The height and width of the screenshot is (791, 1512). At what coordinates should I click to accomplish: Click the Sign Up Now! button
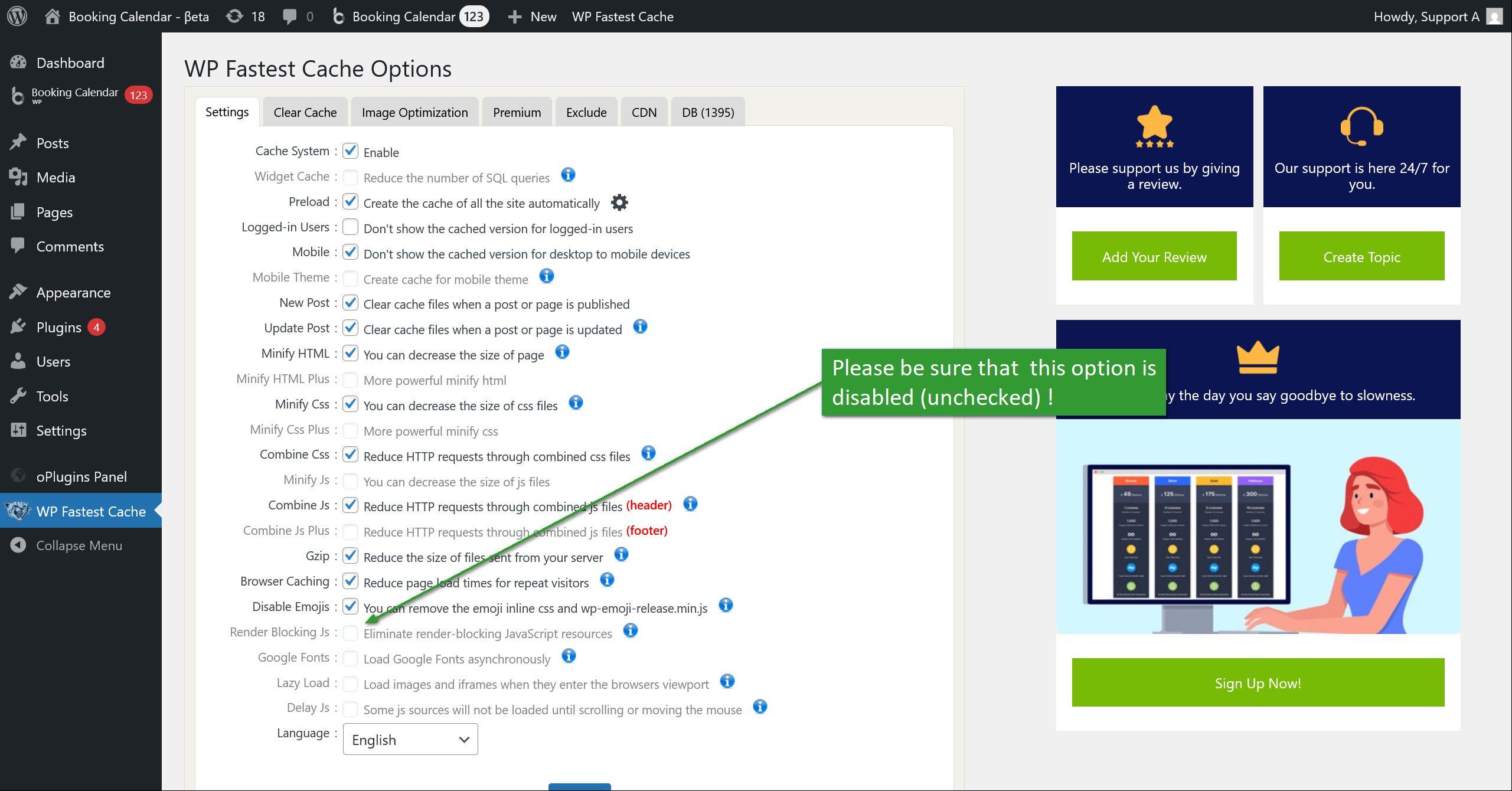[x=1258, y=682]
